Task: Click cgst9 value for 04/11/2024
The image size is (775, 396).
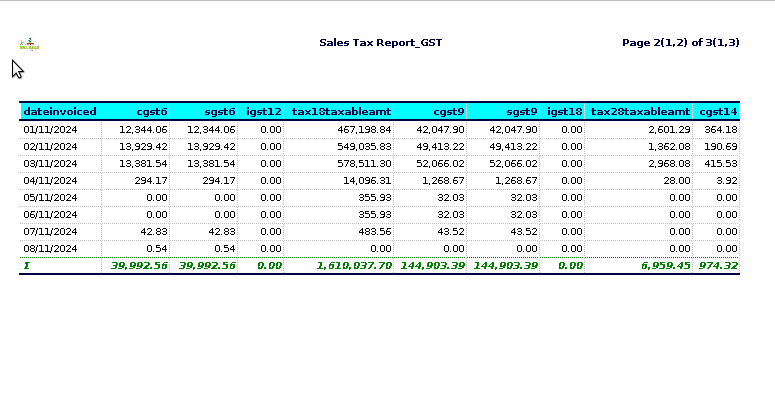Action: coord(443,180)
